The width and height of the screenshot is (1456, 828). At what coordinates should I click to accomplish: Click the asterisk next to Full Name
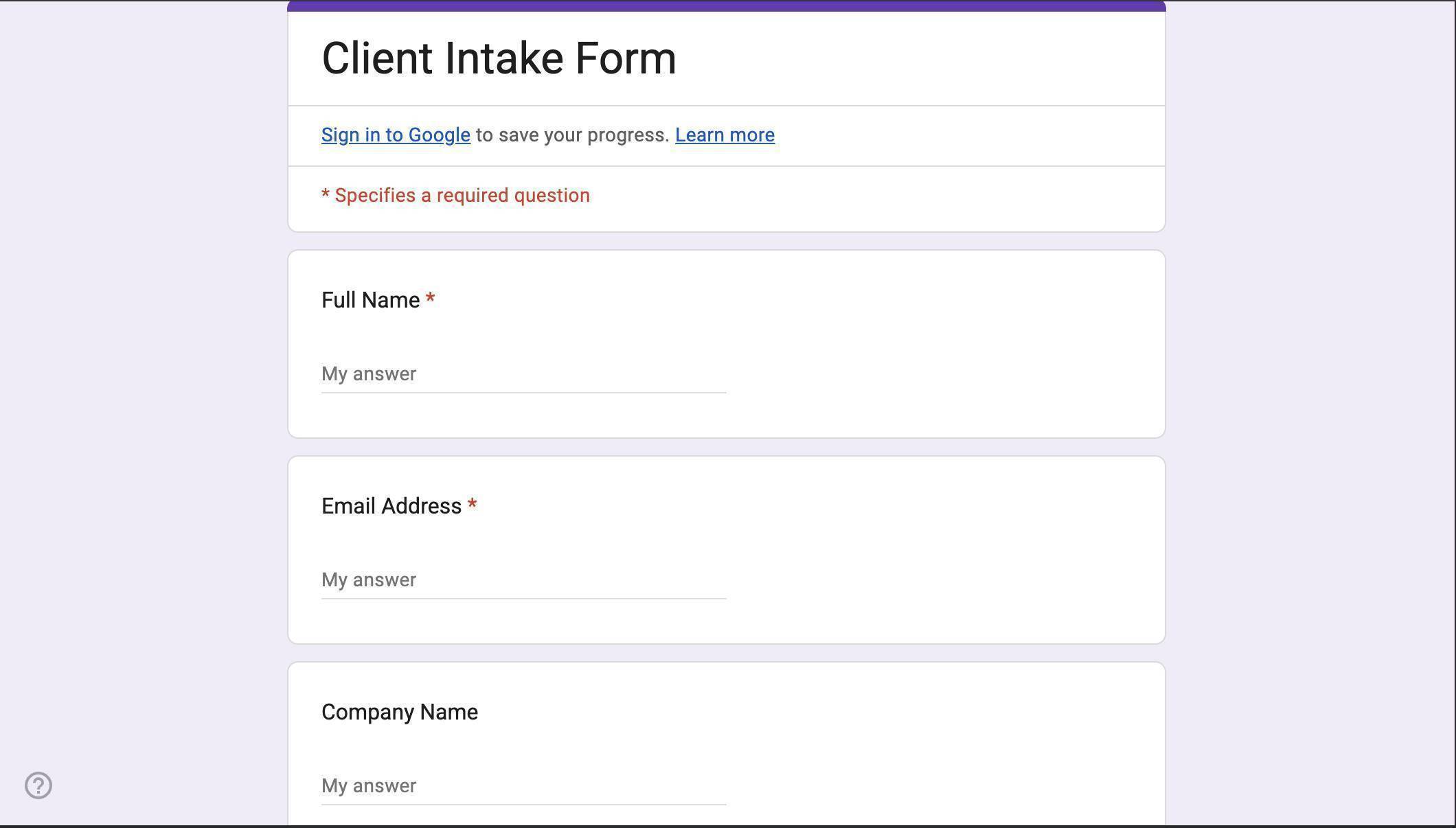point(431,299)
